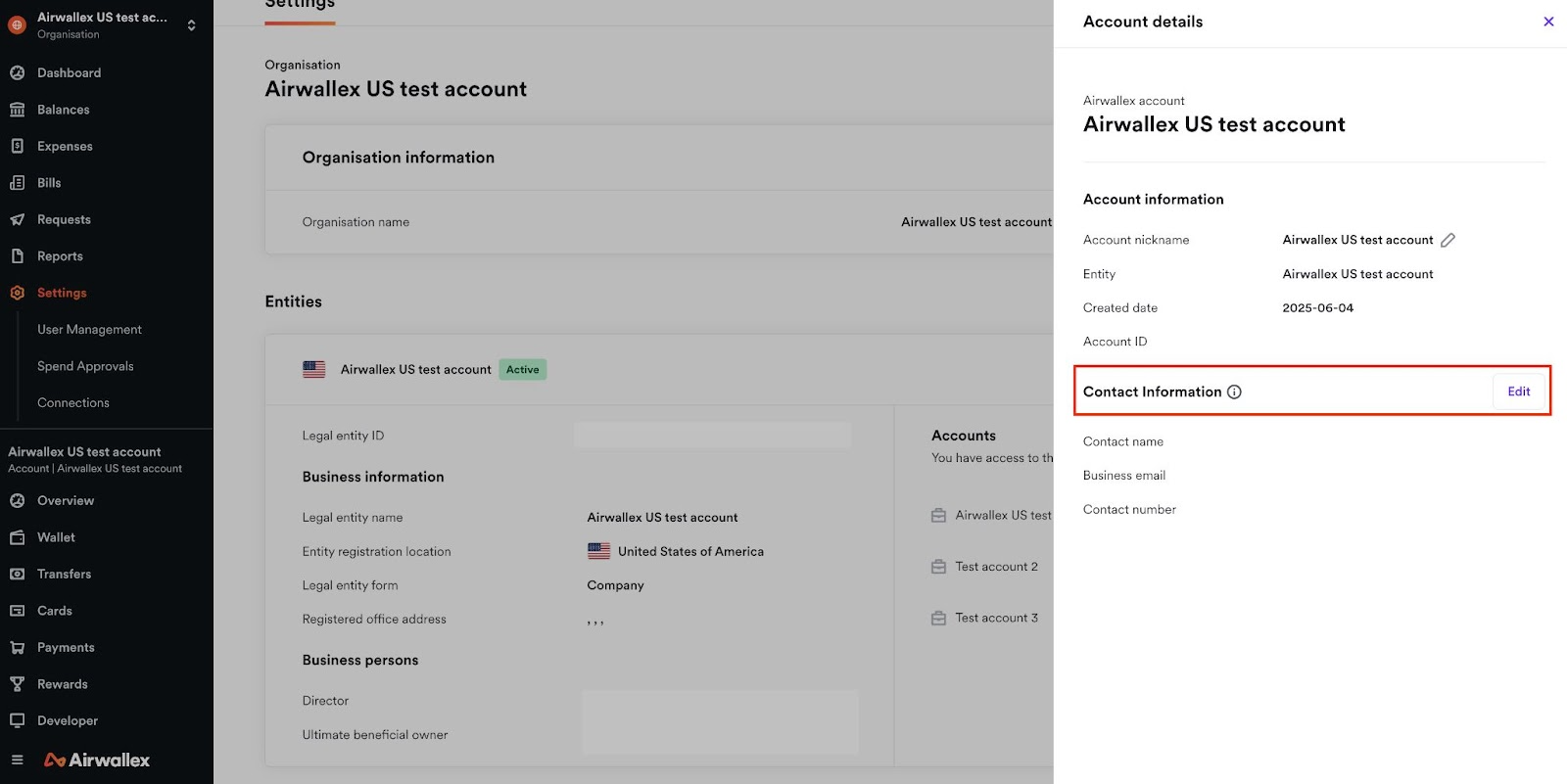This screenshot has height=784, width=1567.
Task: Open the Developer section
Action: (x=68, y=721)
